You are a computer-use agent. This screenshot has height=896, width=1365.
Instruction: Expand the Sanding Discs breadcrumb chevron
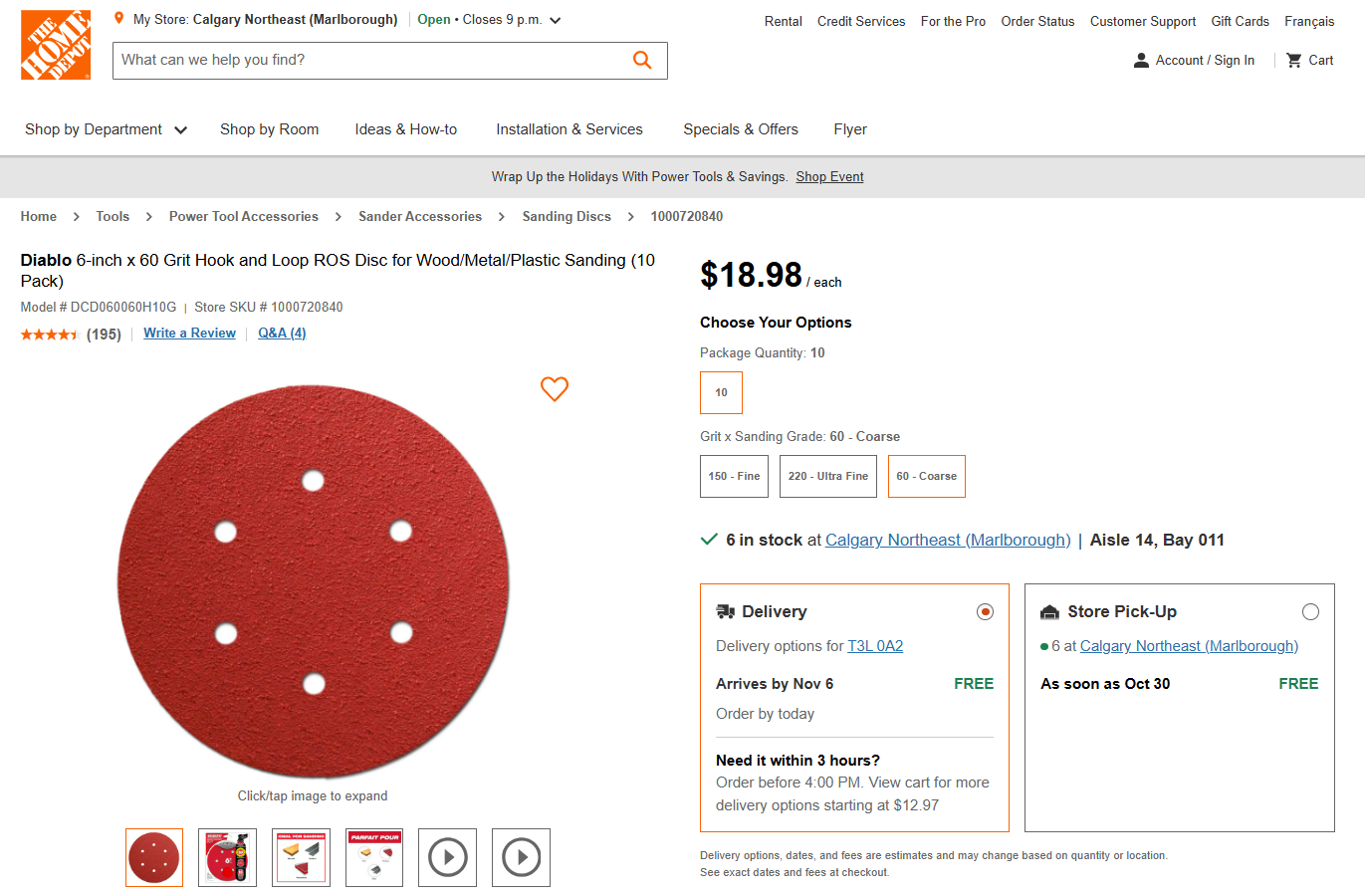tap(630, 216)
